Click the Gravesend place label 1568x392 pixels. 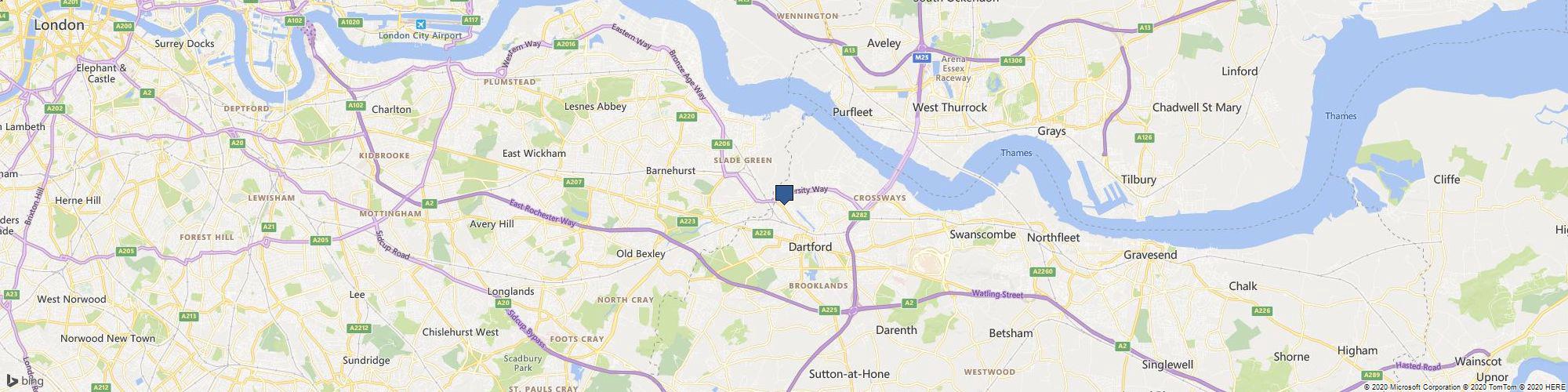[x=1150, y=255]
